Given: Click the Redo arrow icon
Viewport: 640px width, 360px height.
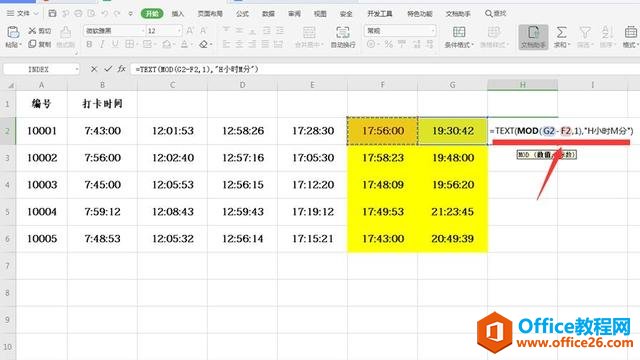Looking at the screenshot, I should coord(117,13).
